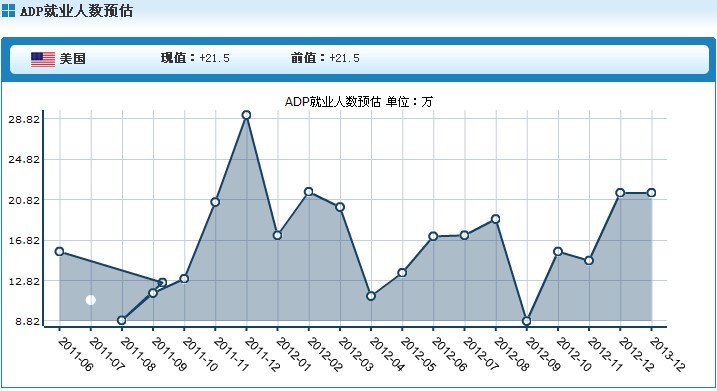Select the data point at 2012-04
The height and width of the screenshot is (391, 717).
pyautogui.click(x=371, y=296)
